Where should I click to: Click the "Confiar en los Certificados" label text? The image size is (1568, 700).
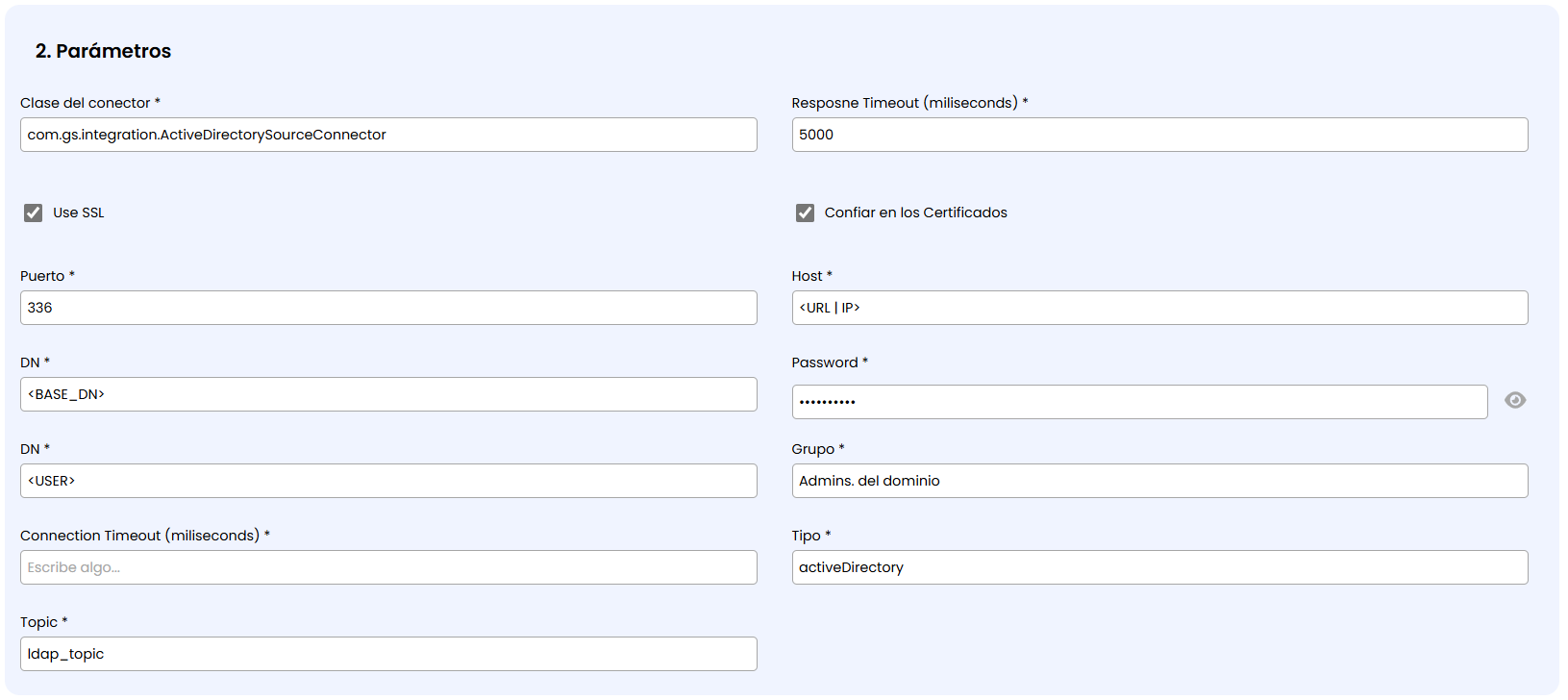click(x=915, y=212)
